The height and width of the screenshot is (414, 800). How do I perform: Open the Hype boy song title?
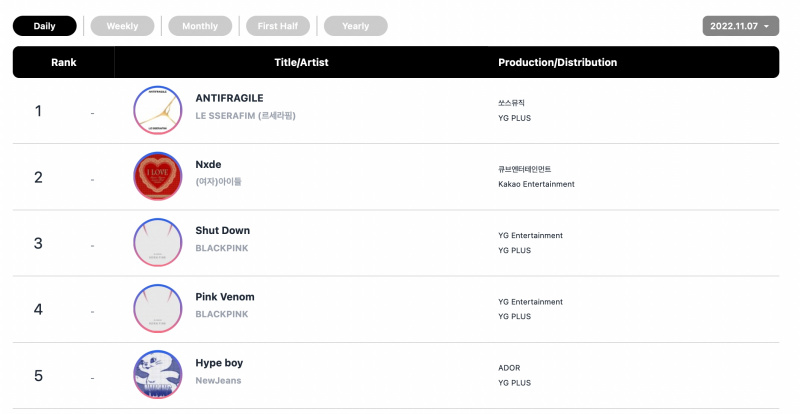(219, 363)
